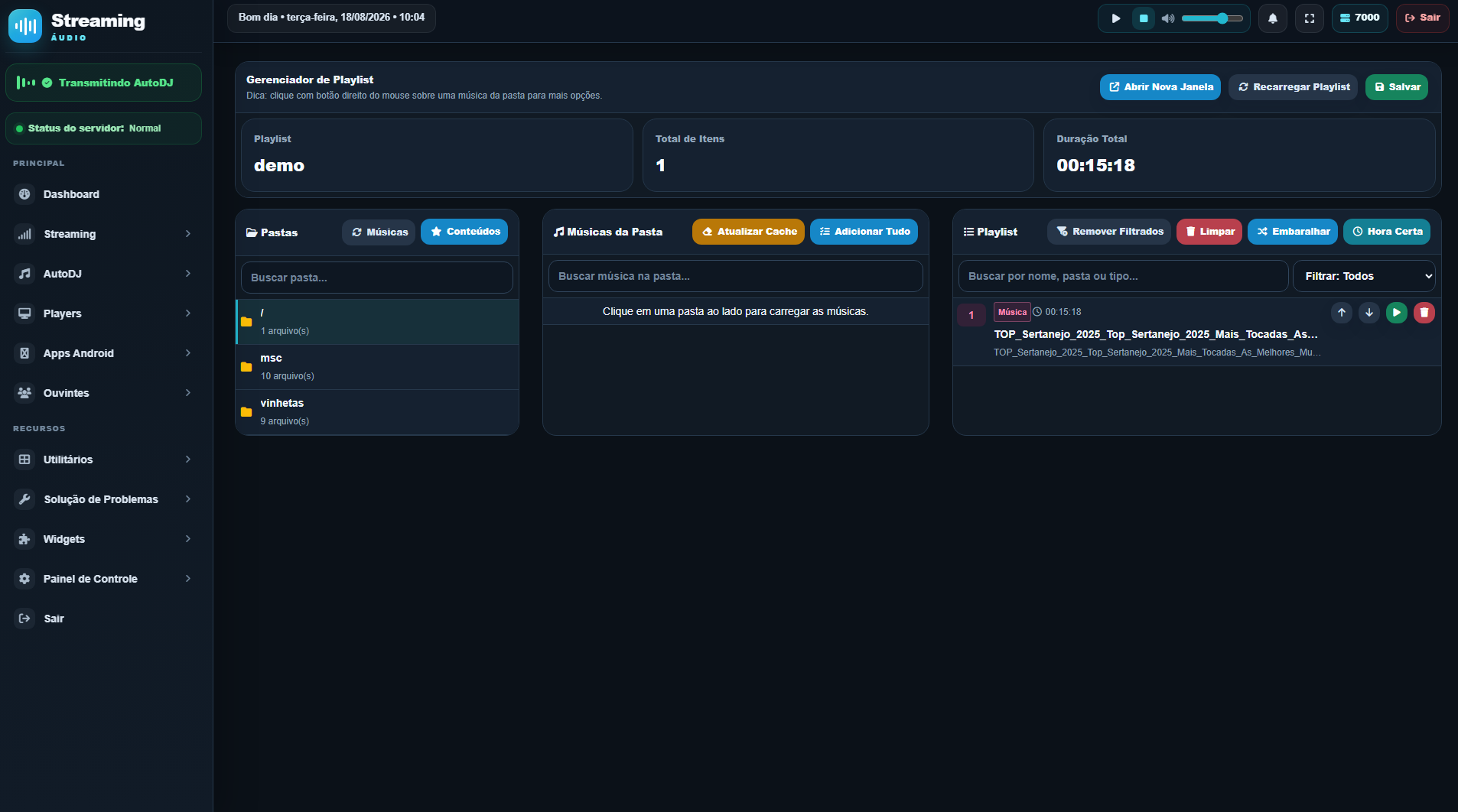Focus the Buscar música na pasta field
The height and width of the screenshot is (812, 1458).
[x=736, y=276]
